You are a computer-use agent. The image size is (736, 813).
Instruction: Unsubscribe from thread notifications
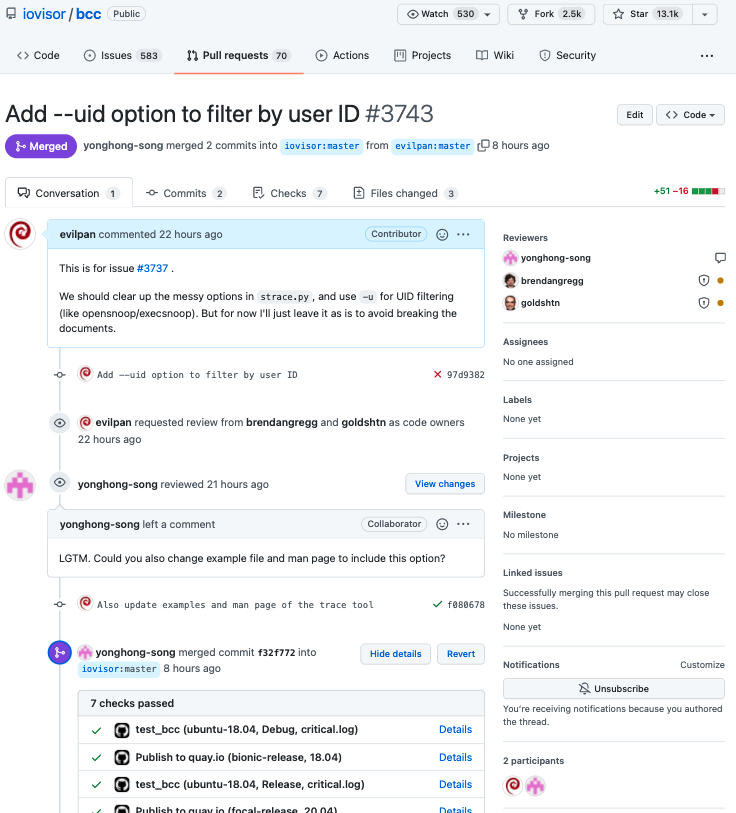613,689
